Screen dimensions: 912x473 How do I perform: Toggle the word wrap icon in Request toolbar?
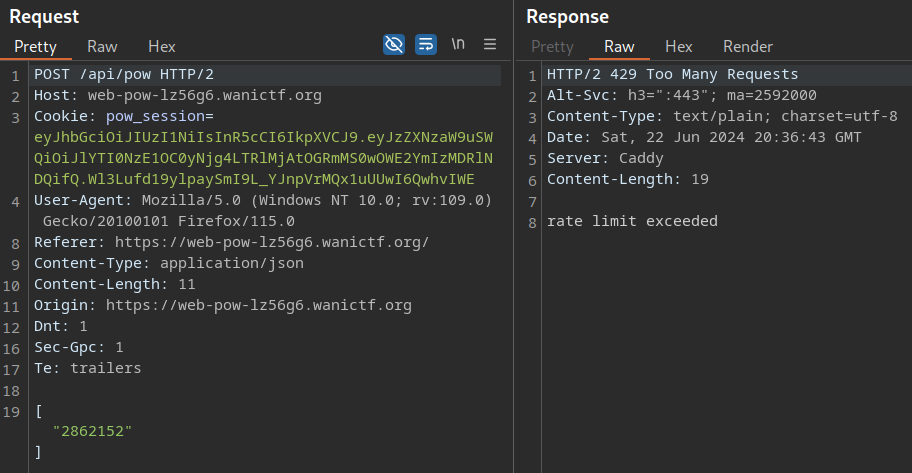pyautogui.click(x=426, y=44)
